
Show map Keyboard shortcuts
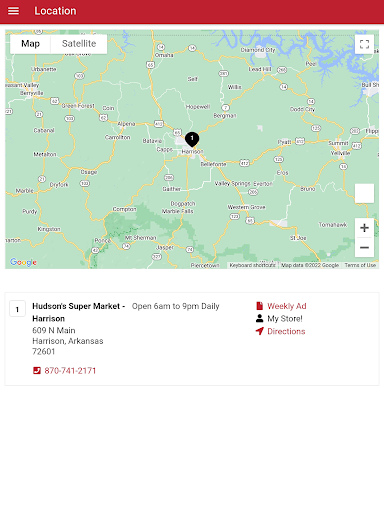click(x=252, y=265)
